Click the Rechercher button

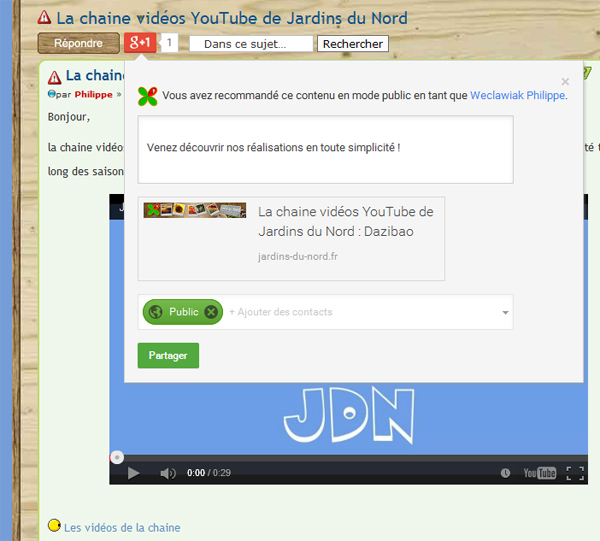[353, 44]
